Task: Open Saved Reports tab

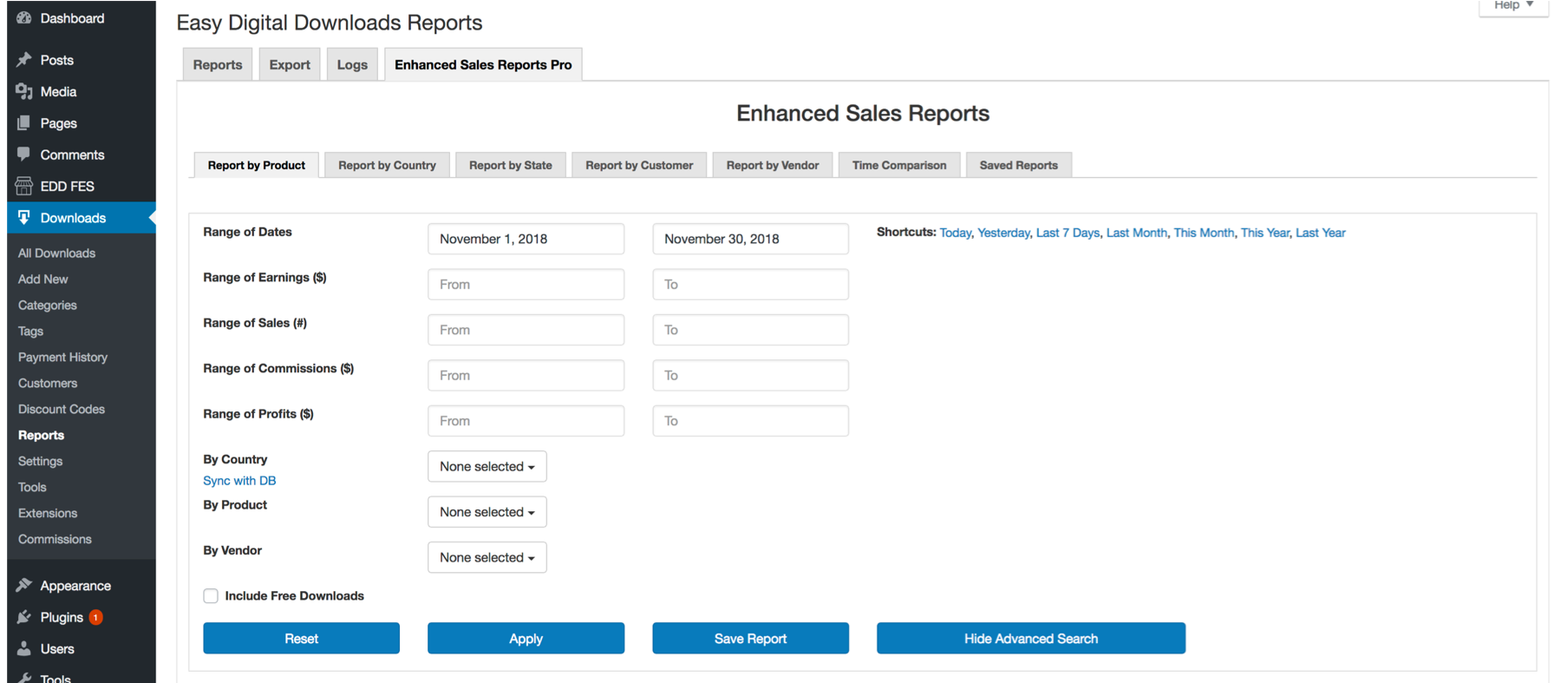Action: 1019,165
